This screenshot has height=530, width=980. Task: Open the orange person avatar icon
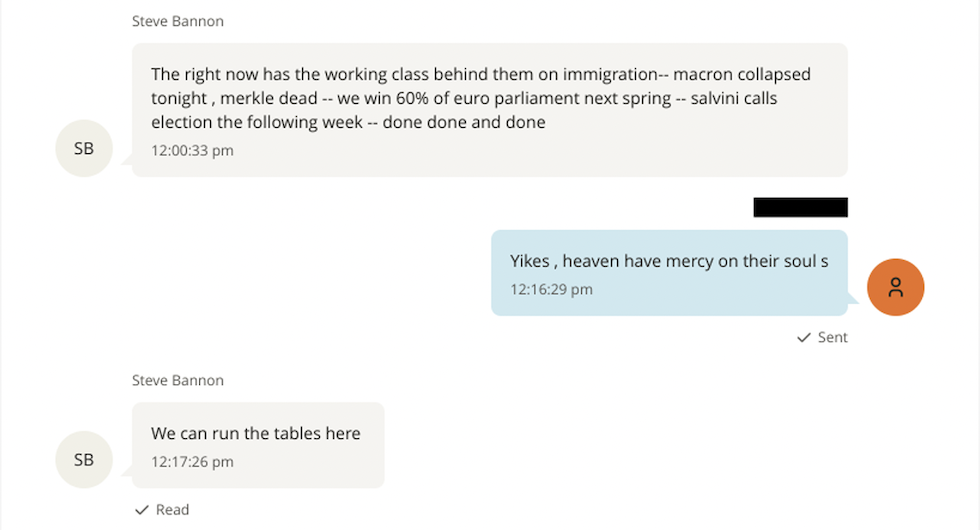point(895,287)
